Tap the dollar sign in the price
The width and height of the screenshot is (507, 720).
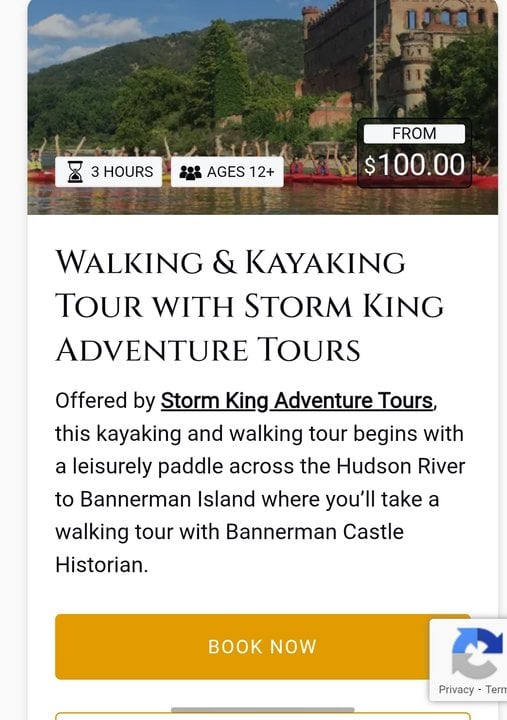click(x=370, y=166)
